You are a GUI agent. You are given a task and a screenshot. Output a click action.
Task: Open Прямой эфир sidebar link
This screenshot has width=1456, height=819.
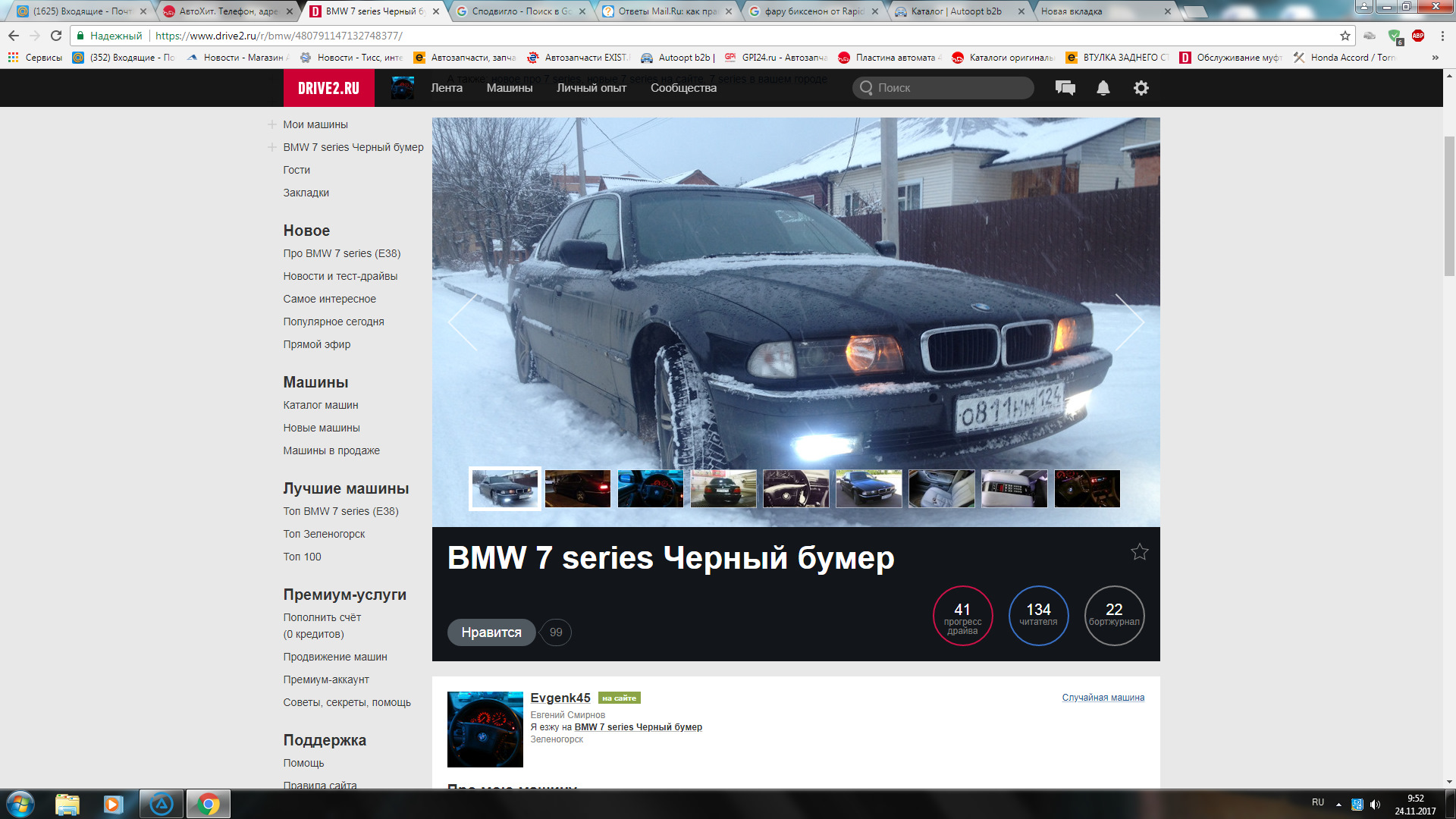(317, 344)
